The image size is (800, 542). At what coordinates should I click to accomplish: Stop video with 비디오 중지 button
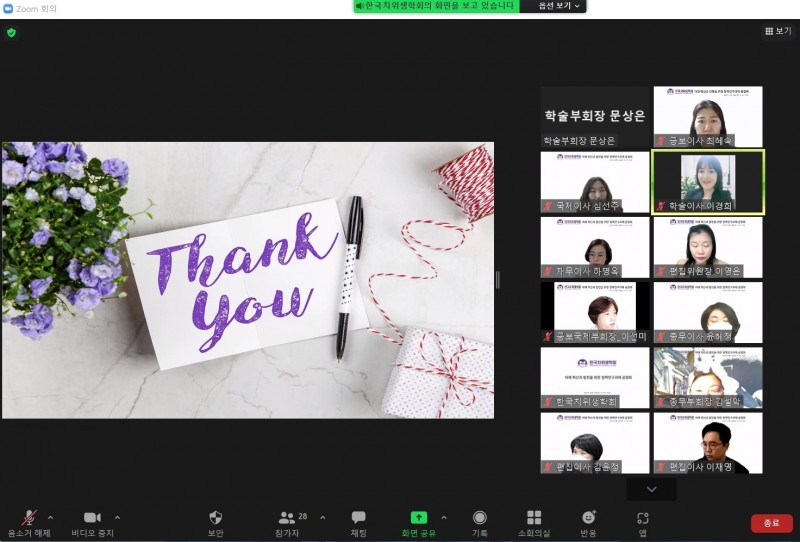(x=92, y=518)
